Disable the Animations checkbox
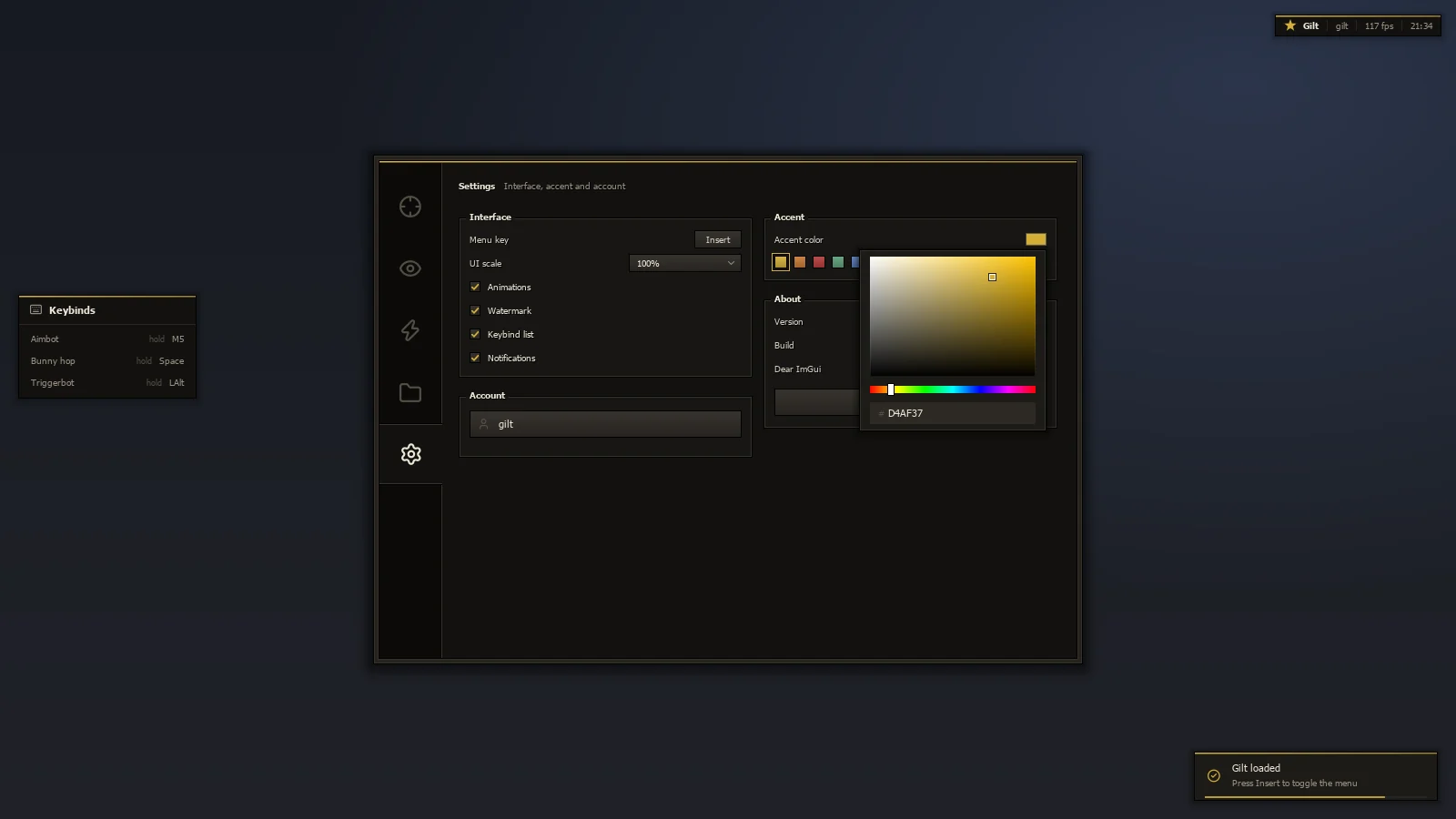The height and width of the screenshot is (819, 1456). [475, 287]
